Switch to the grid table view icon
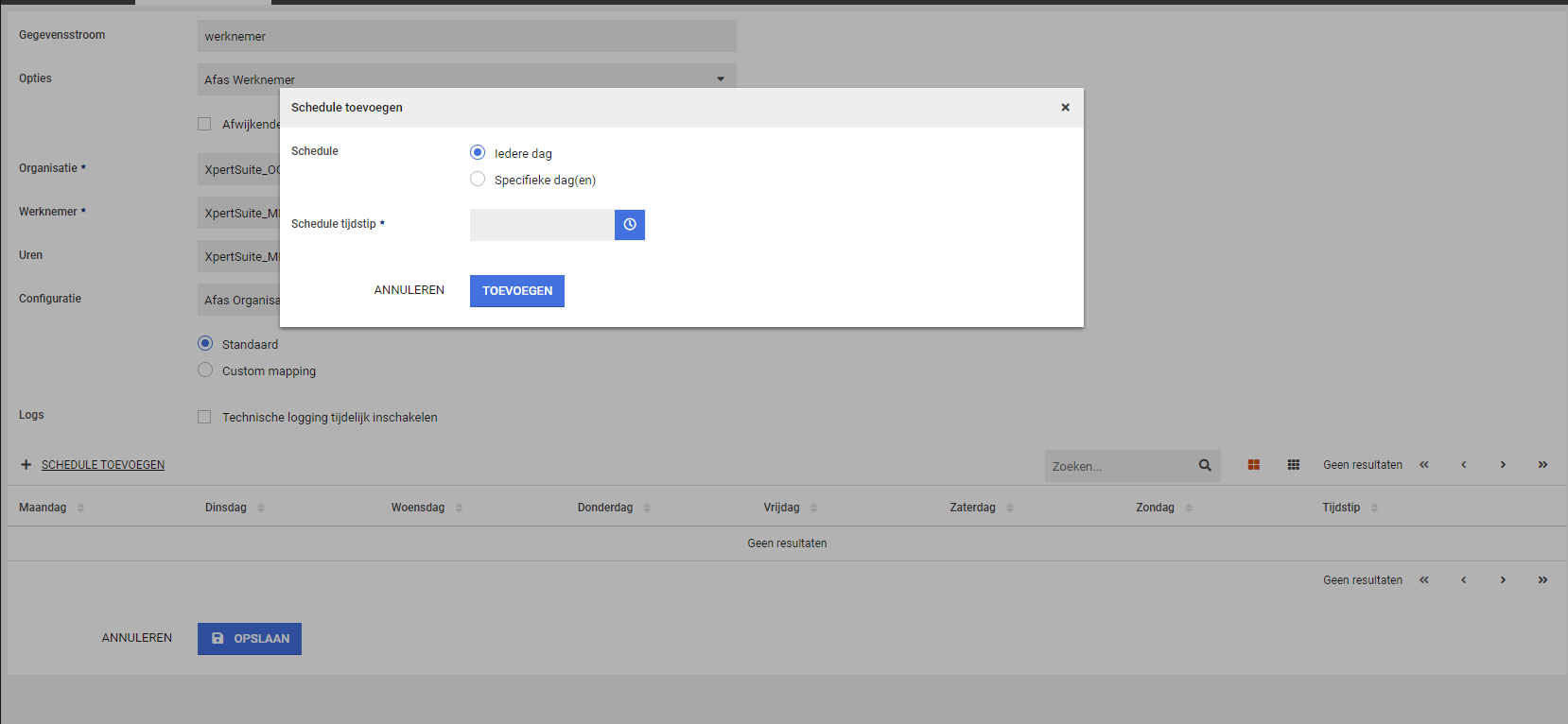 (x=1293, y=465)
